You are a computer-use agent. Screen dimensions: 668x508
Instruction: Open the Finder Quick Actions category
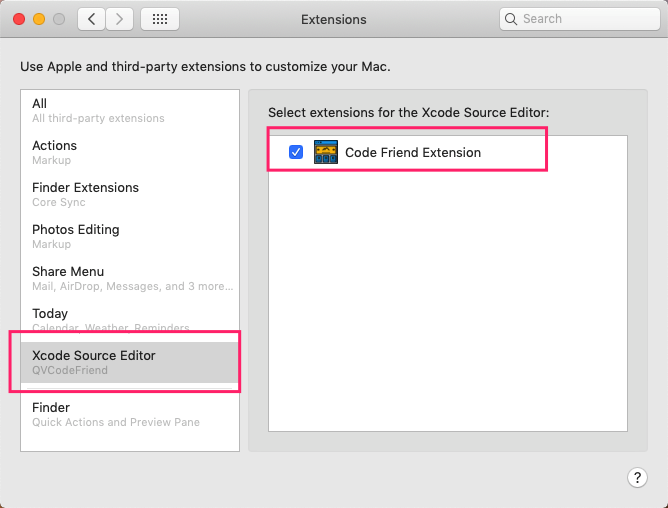tap(130, 414)
